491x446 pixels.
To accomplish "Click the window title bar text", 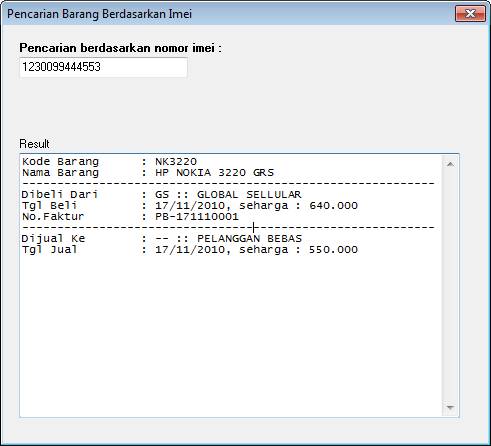I will 99,14.
